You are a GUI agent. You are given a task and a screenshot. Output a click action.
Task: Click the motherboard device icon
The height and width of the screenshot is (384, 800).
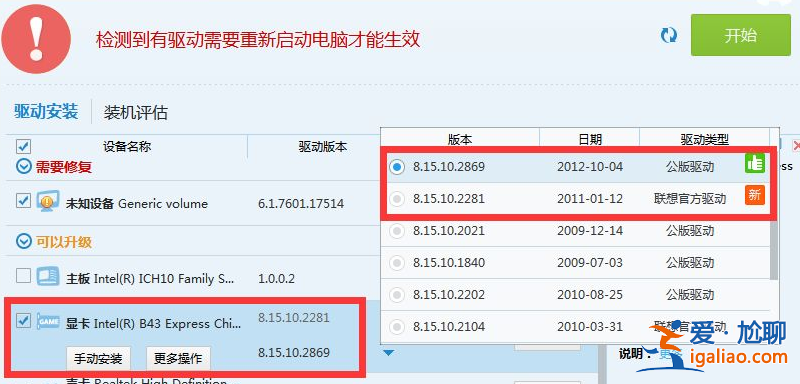coord(48,276)
